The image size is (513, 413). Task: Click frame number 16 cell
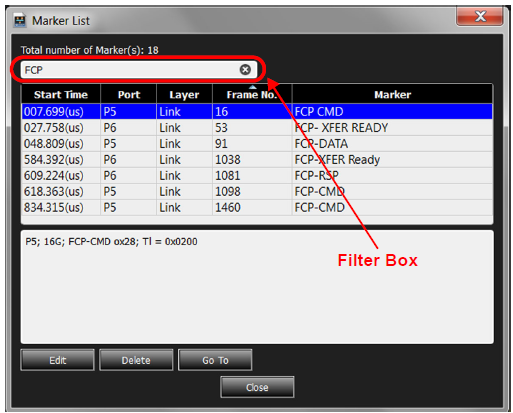252,112
